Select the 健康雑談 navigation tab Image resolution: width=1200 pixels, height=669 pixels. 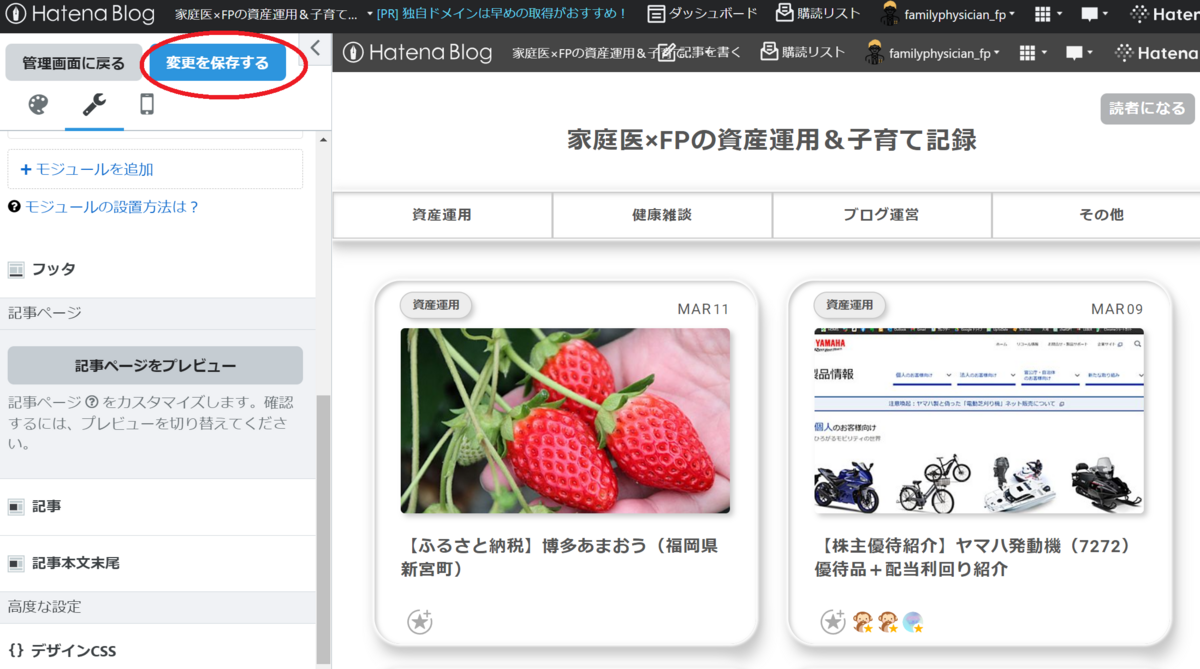pos(662,215)
